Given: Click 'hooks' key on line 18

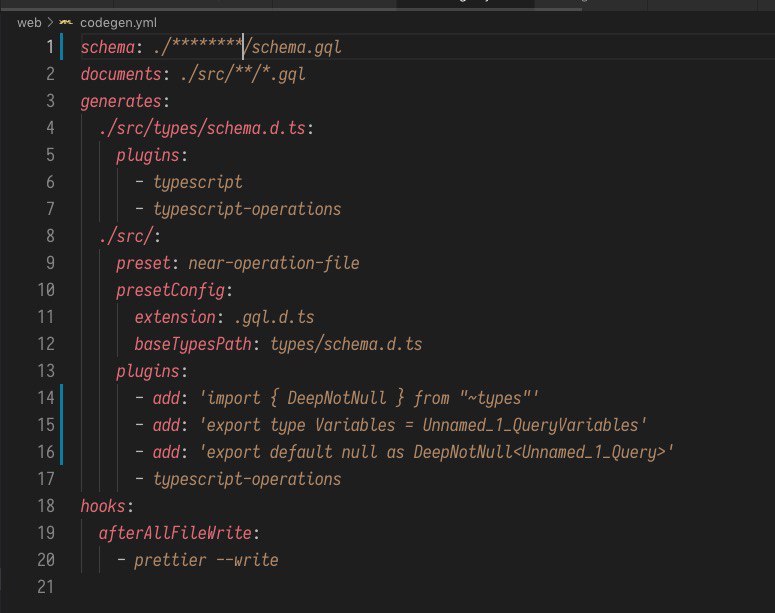Looking at the screenshot, I should 103,506.
